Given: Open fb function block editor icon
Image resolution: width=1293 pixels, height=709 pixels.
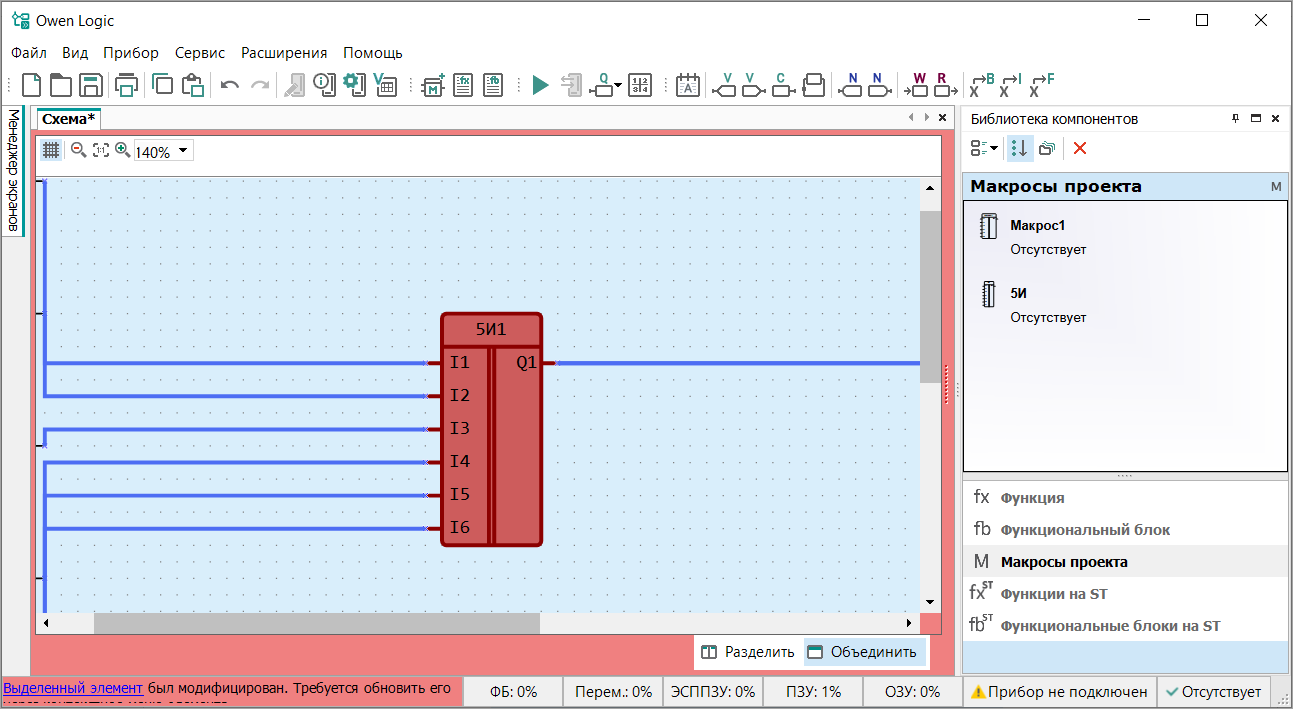Looking at the screenshot, I should click(493, 86).
